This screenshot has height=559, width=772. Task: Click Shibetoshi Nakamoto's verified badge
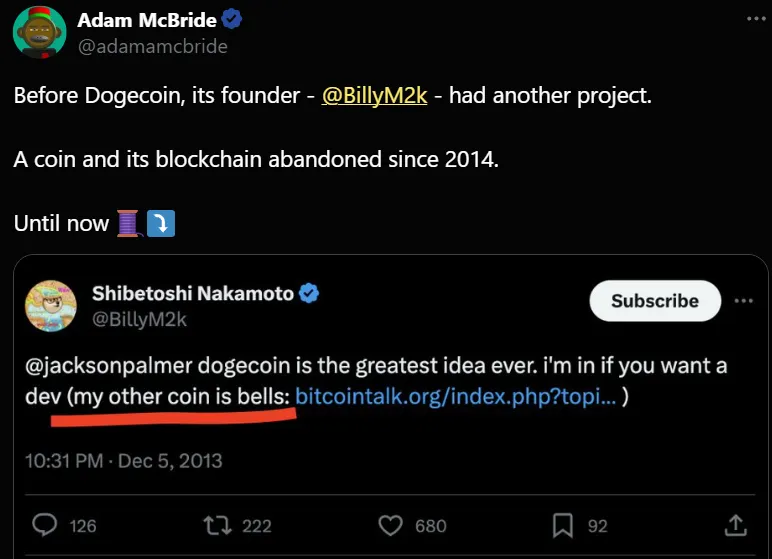309,294
